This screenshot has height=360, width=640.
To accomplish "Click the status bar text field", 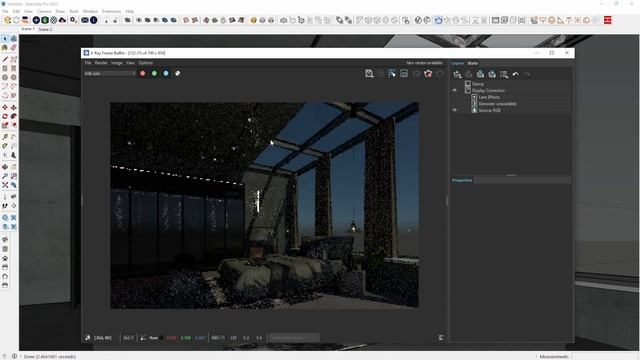I will point(293,338).
